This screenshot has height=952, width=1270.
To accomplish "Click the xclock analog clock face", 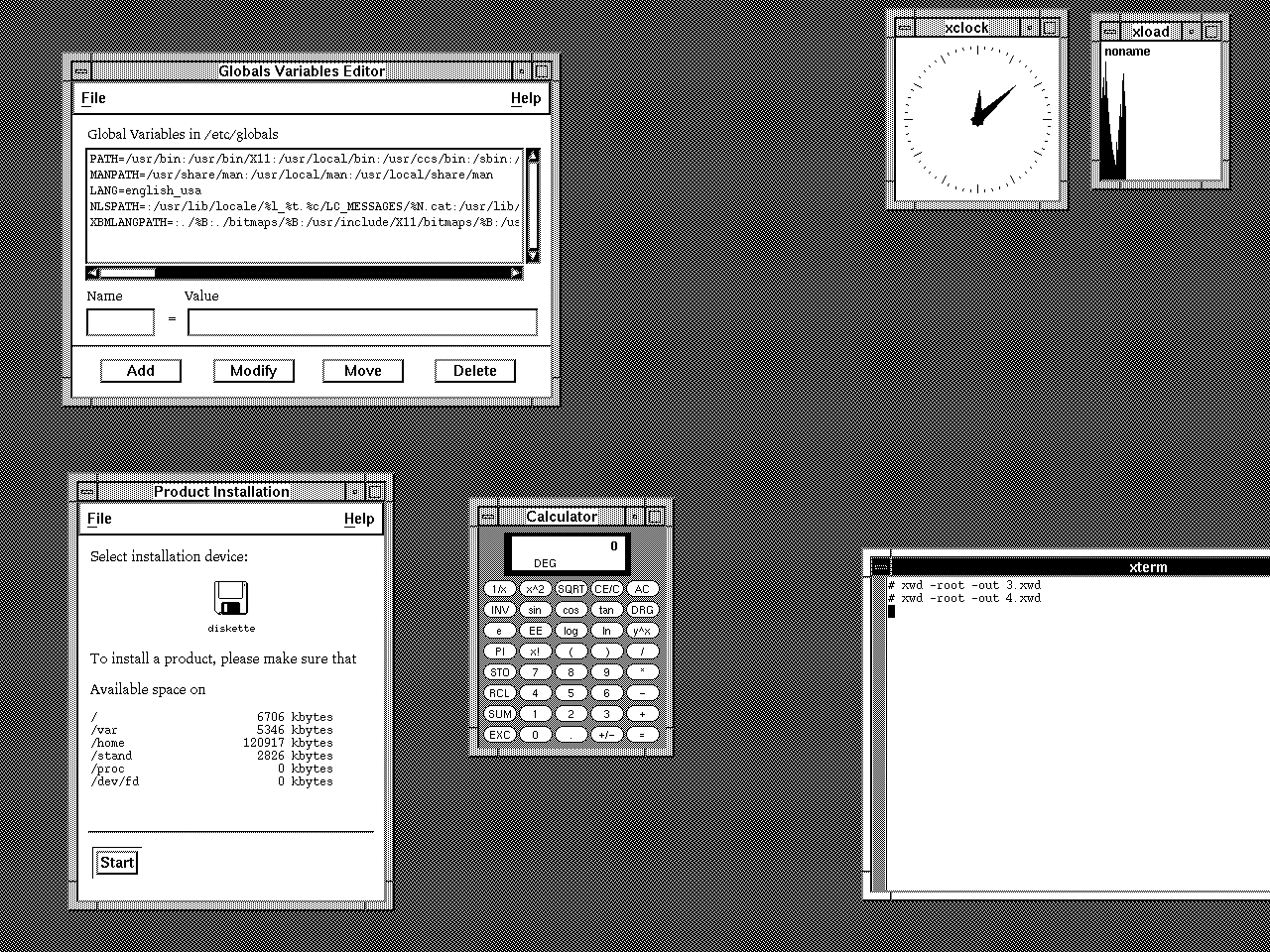I will tap(976, 119).
